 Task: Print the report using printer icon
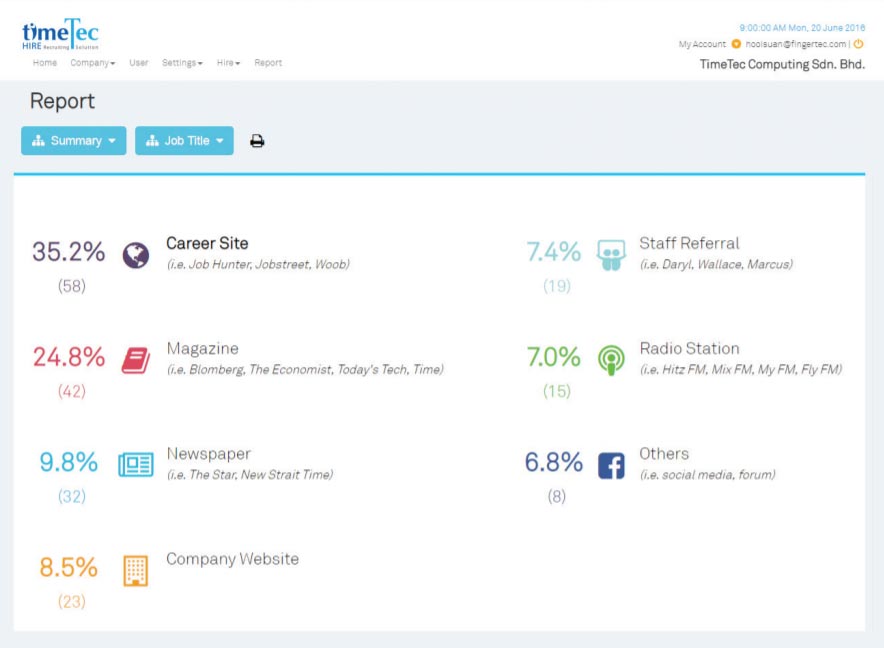click(257, 141)
